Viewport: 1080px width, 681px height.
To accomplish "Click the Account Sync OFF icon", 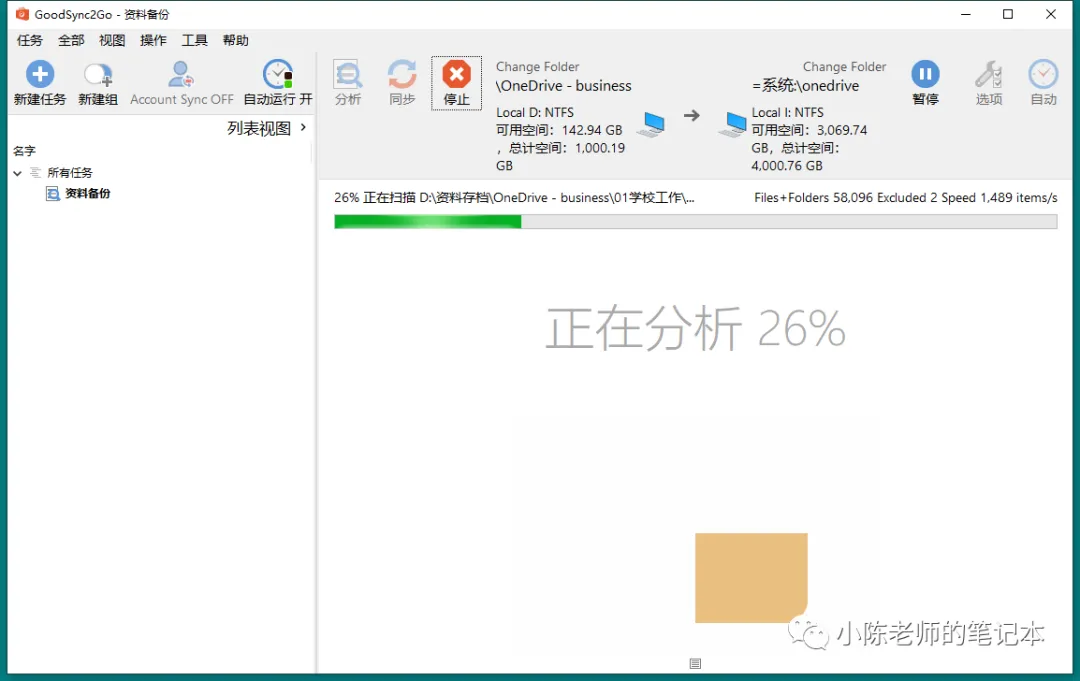I will (180, 74).
